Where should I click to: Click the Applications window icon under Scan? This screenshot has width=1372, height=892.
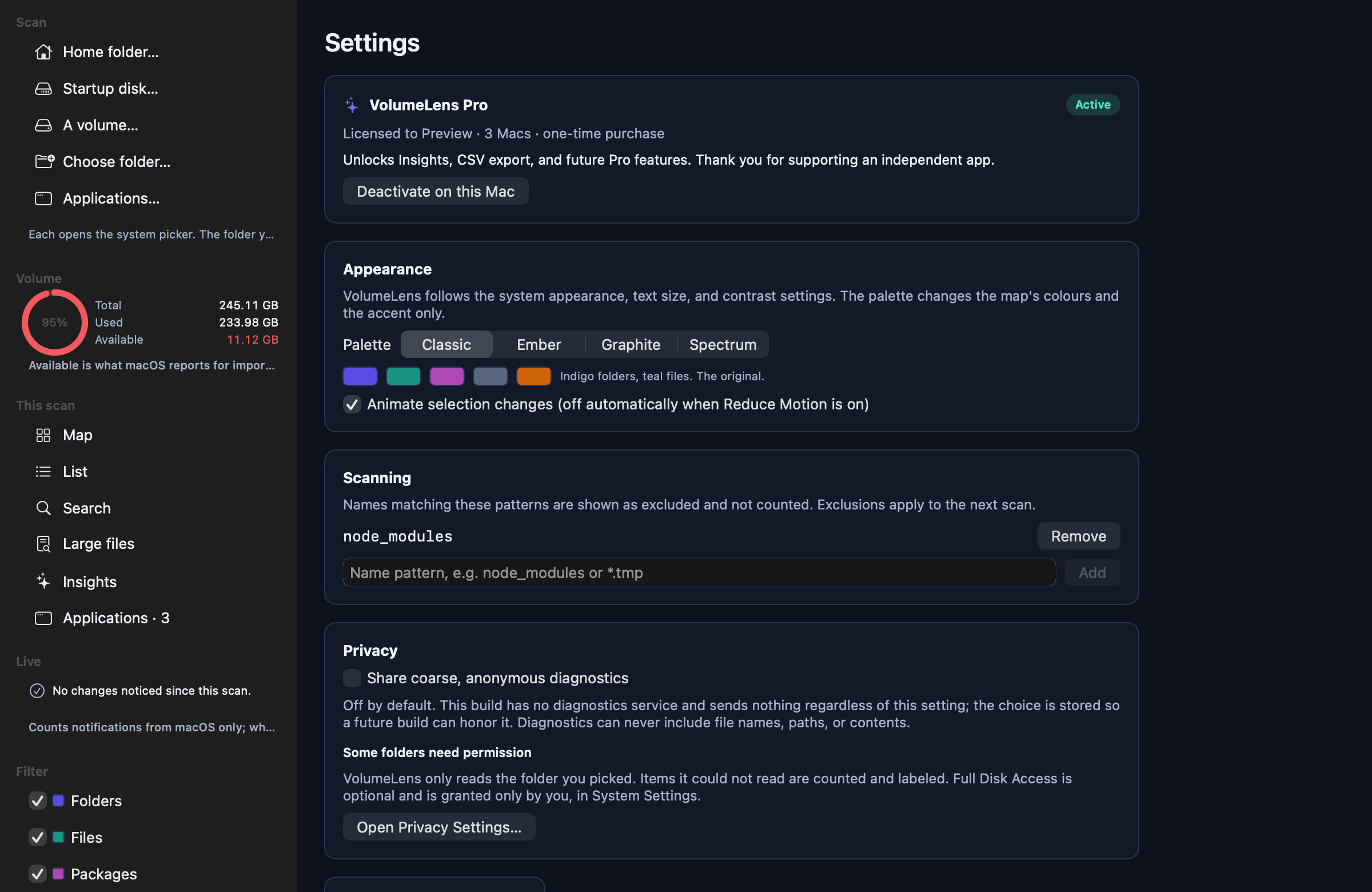(x=43, y=198)
